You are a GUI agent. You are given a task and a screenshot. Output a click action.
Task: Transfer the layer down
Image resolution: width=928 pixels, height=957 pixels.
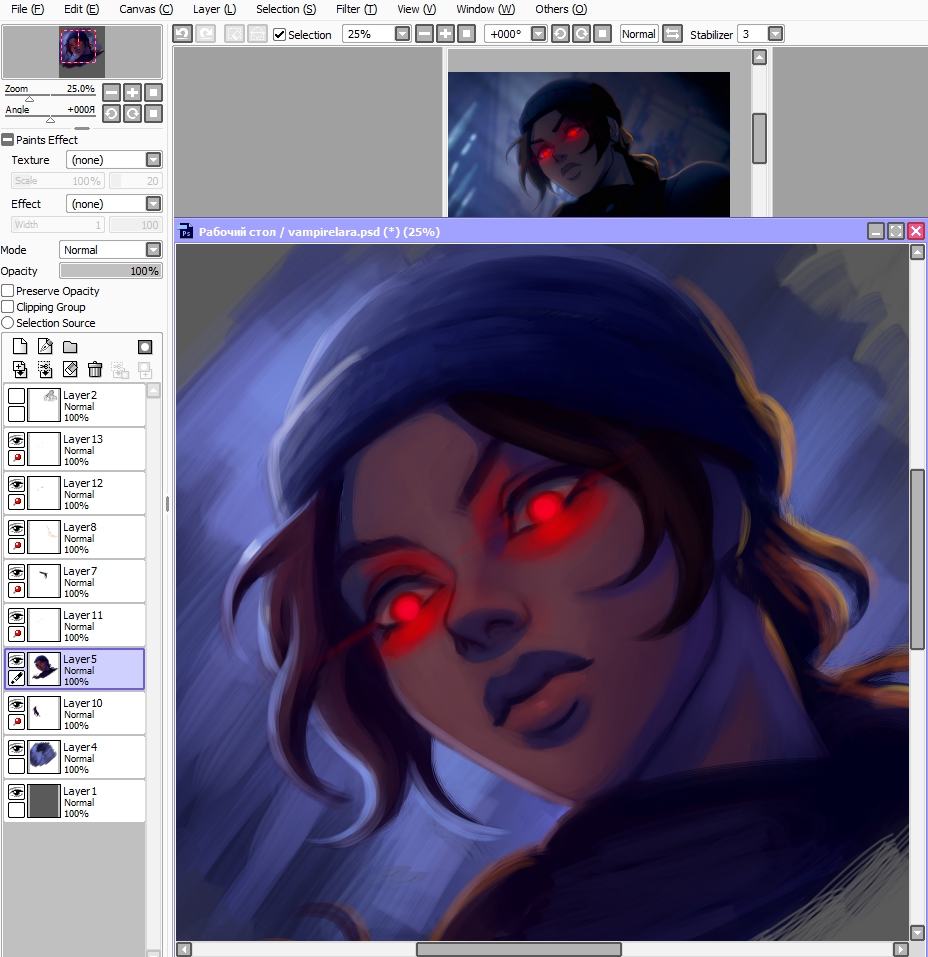(x=19, y=369)
